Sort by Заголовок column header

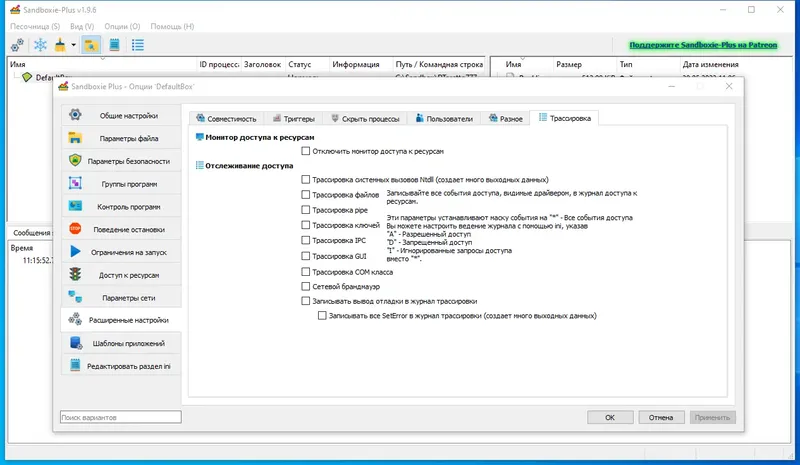pos(263,64)
